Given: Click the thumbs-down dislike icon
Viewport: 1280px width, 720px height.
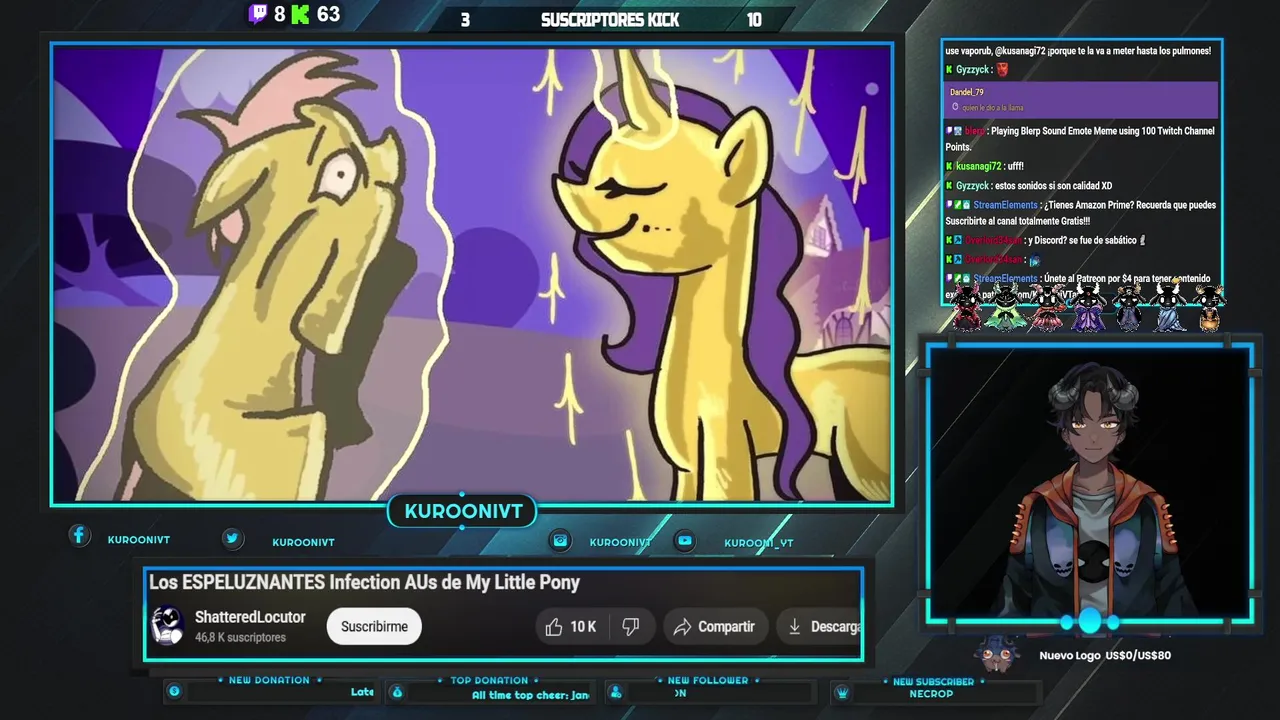Looking at the screenshot, I should point(631,626).
